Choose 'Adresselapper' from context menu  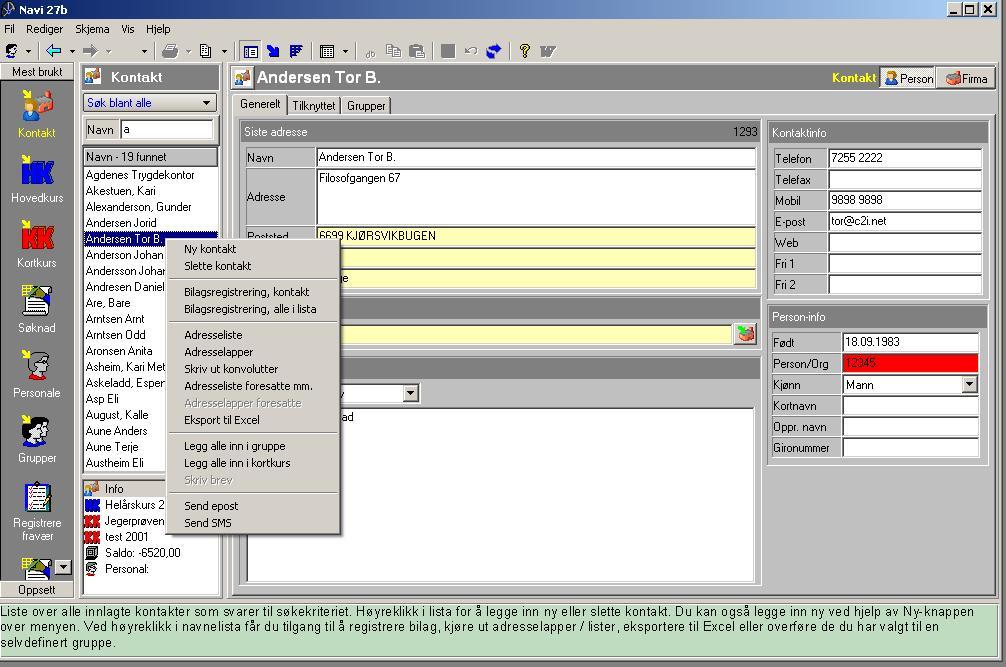tap(253, 352)
